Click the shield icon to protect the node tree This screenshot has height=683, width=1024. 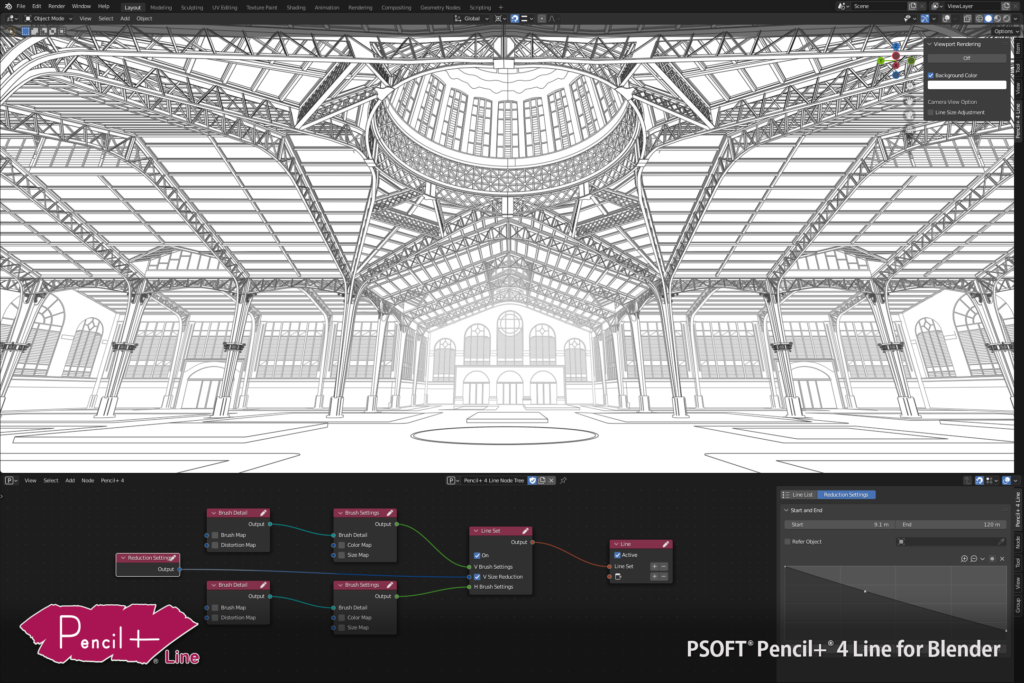(533, 480)
